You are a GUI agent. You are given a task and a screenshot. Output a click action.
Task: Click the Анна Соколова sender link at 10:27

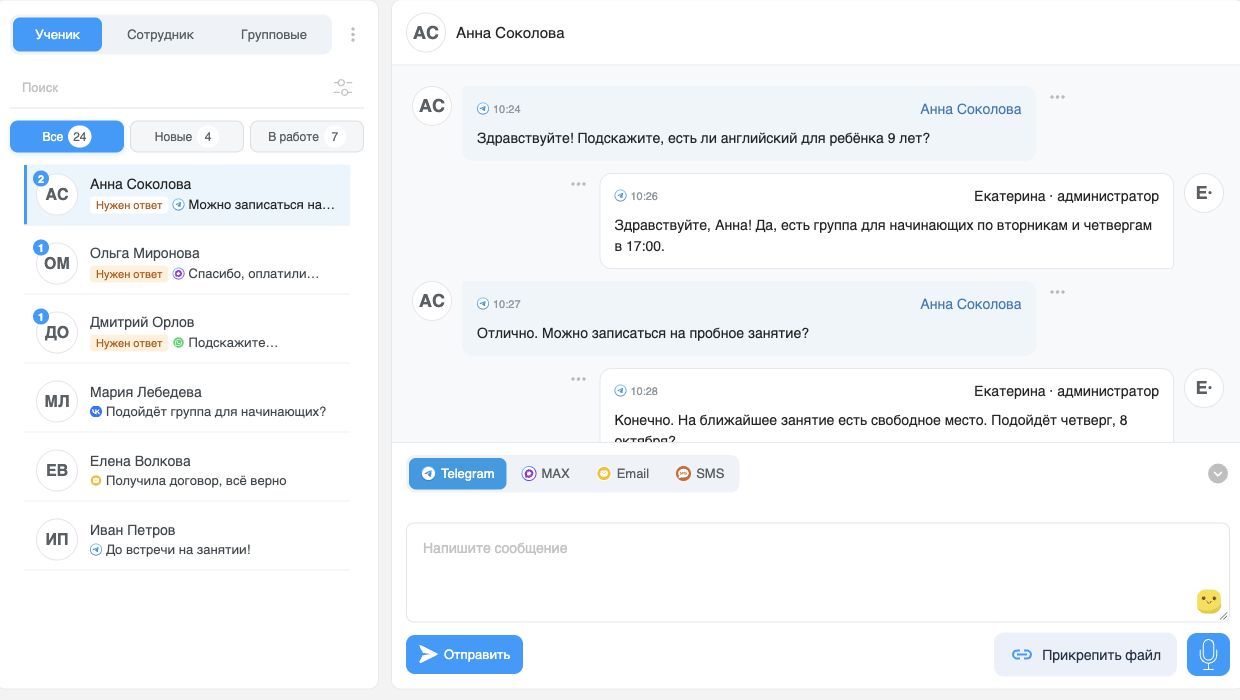(971, 304)
